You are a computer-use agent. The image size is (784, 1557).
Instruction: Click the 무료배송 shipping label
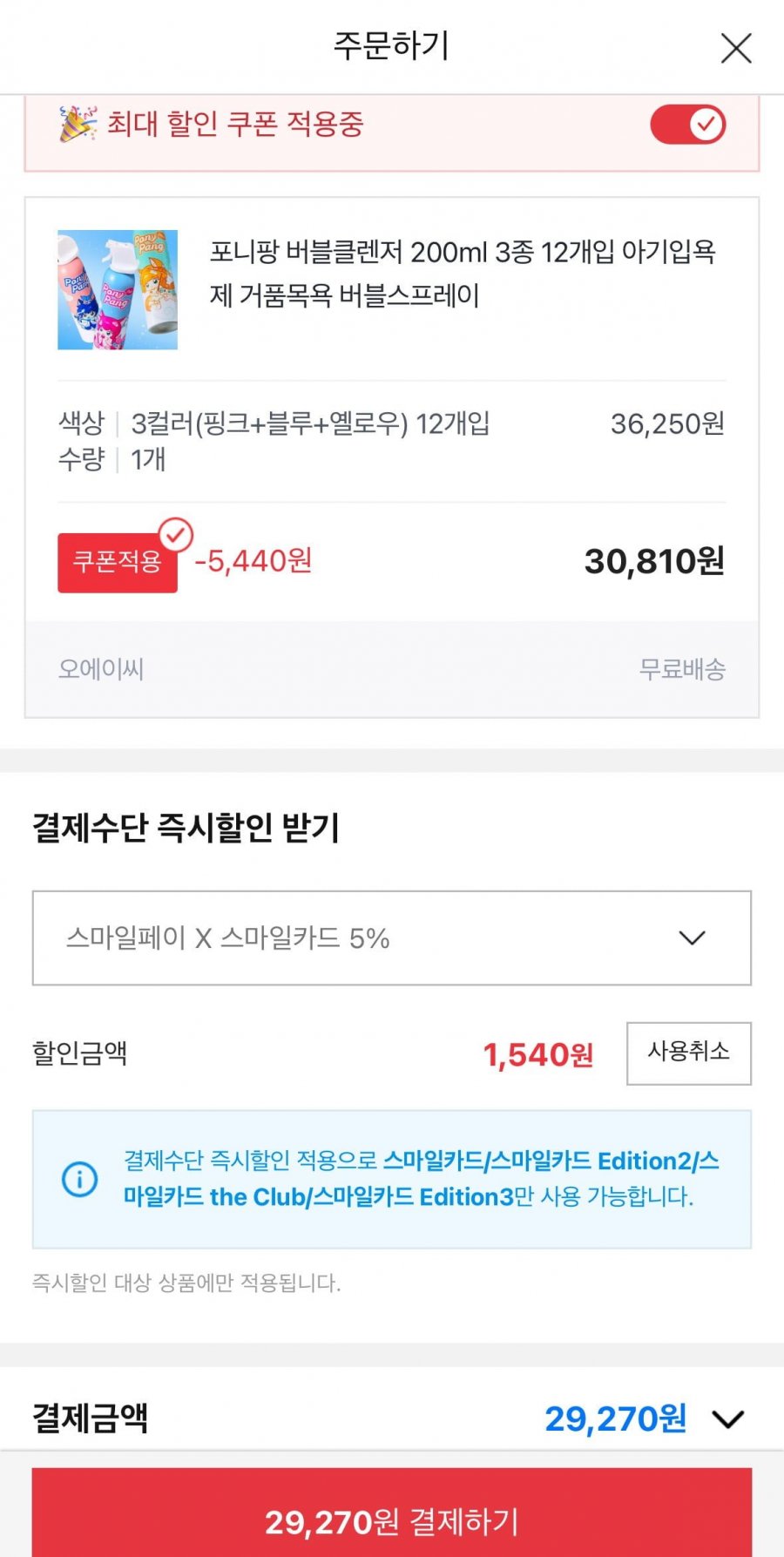(682, 669)
